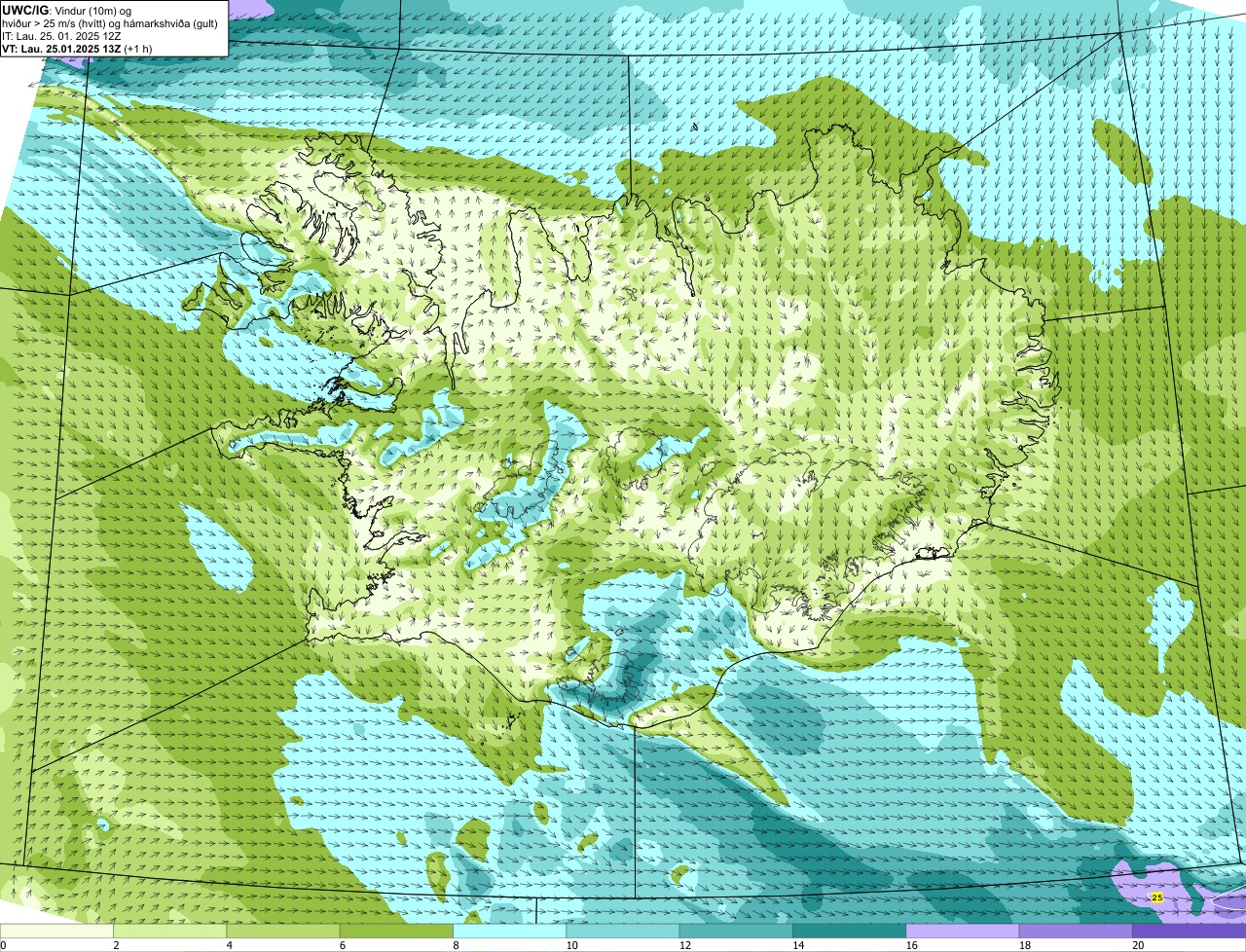Click the legend scale label '2'

[x=116, y=945]
